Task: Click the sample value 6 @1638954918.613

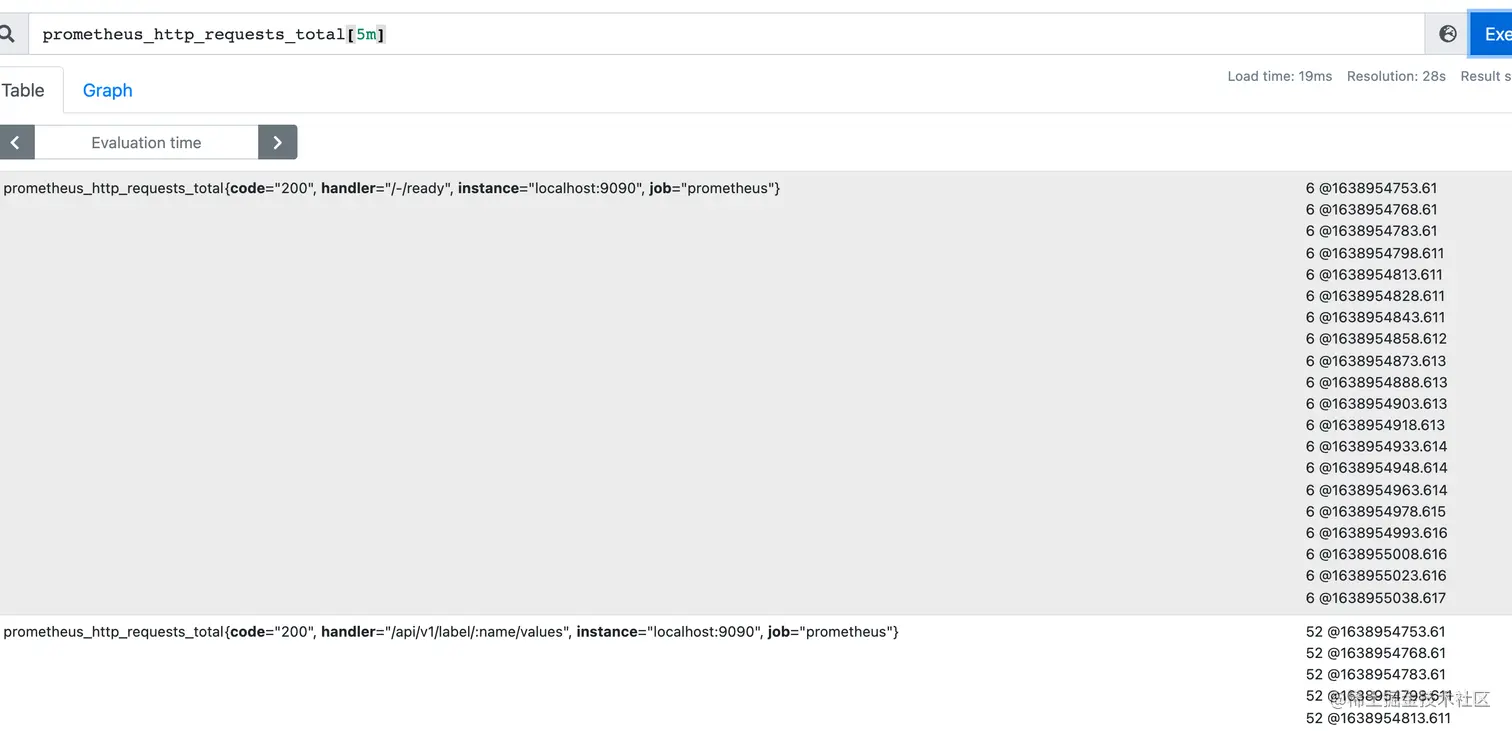Action: [x=1375, y=425]
